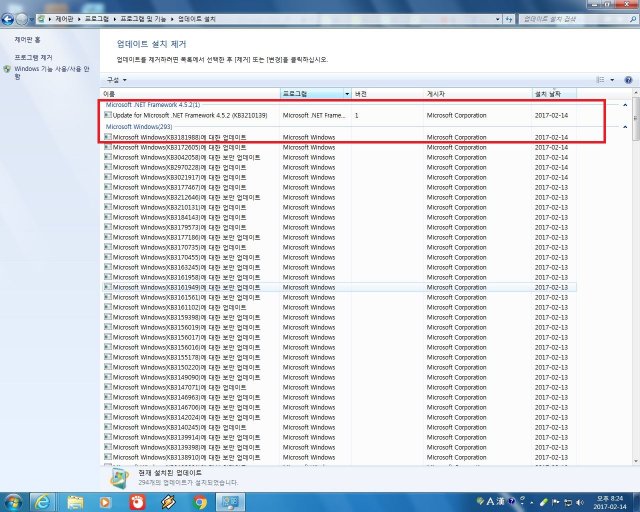This screenshot has width=640, height=512.
Task: Open Windows 기능 사용/사용 안 함 link
Action: point(52,72)
